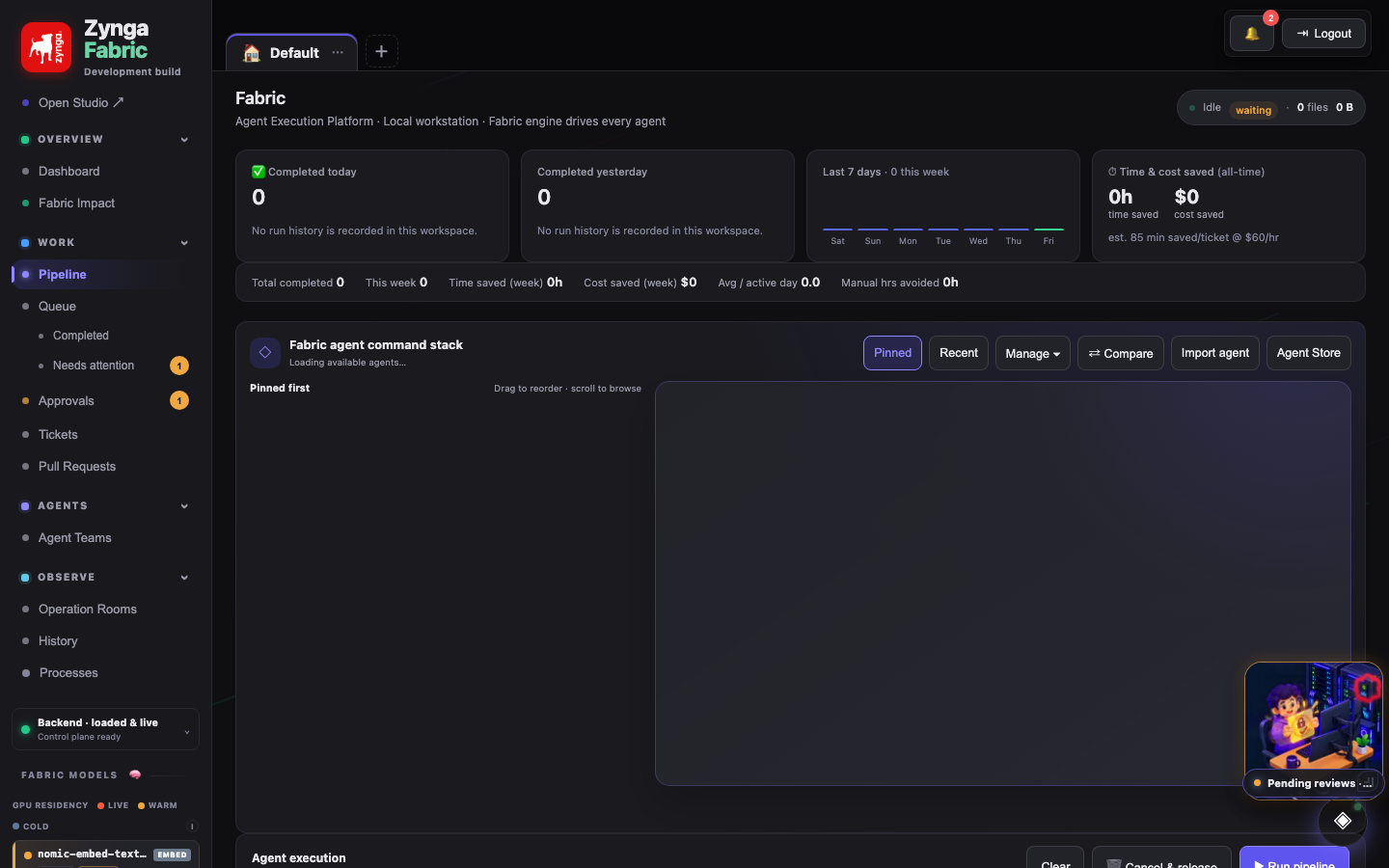Click the red Zynga dog logo
1389x868 pixels.
[x=46, y=47]
